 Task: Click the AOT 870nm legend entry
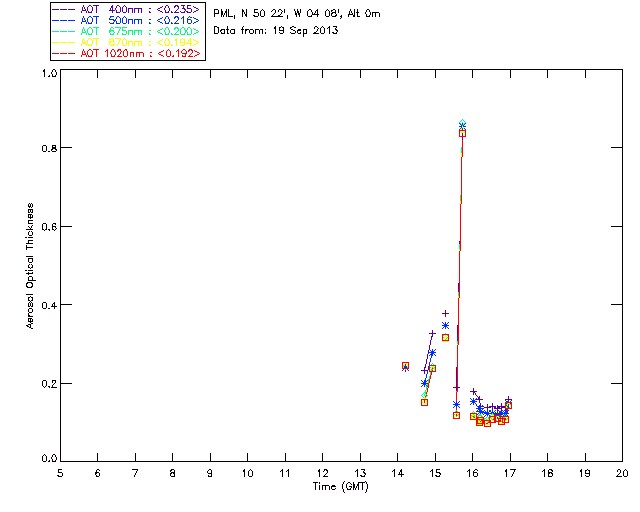[x=127, y=42]
